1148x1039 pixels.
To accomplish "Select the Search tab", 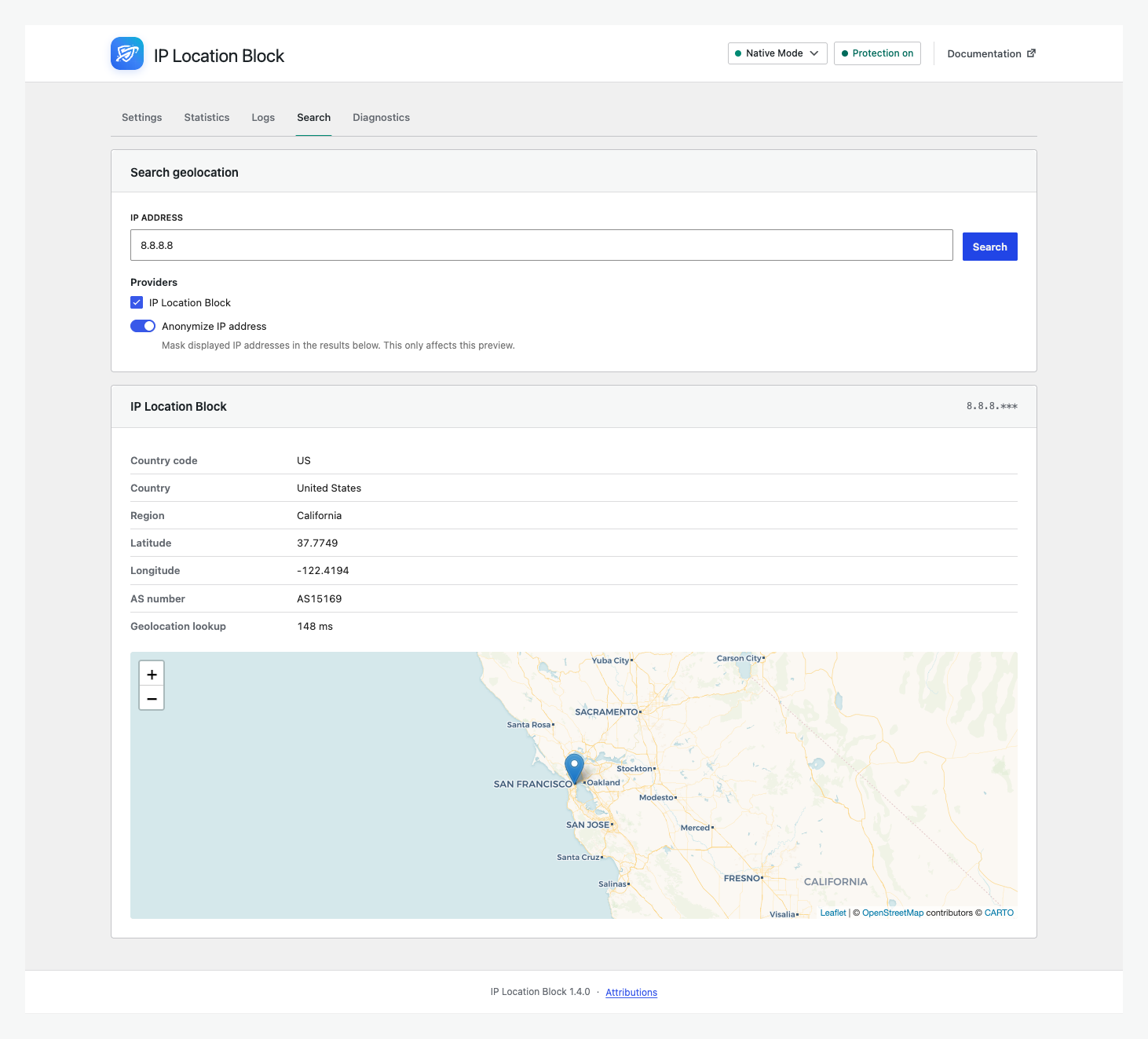I will pyautogui.click(x=314, y=117).
